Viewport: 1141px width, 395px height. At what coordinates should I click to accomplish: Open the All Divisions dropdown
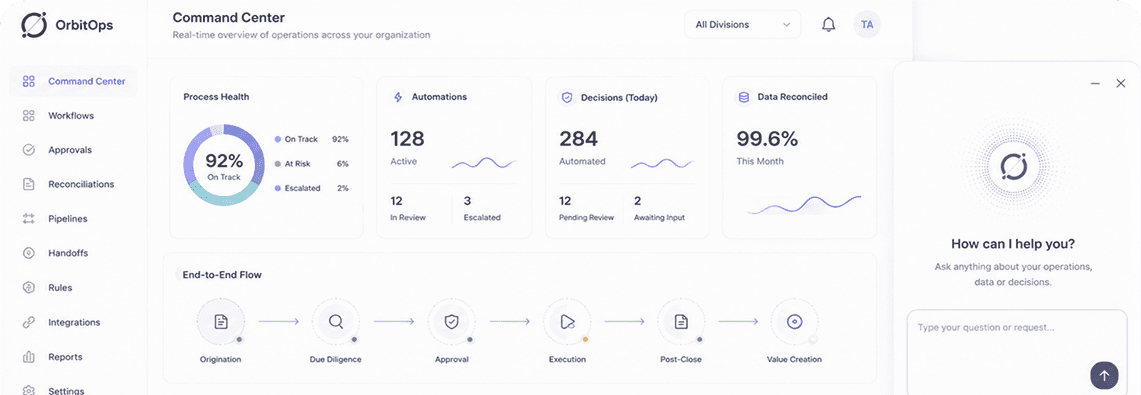point(742,25)
